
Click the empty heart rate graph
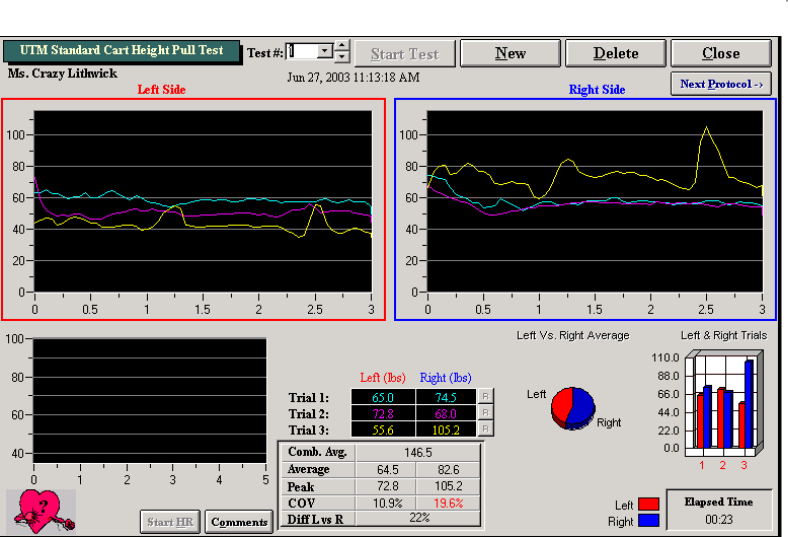(150, 400)
